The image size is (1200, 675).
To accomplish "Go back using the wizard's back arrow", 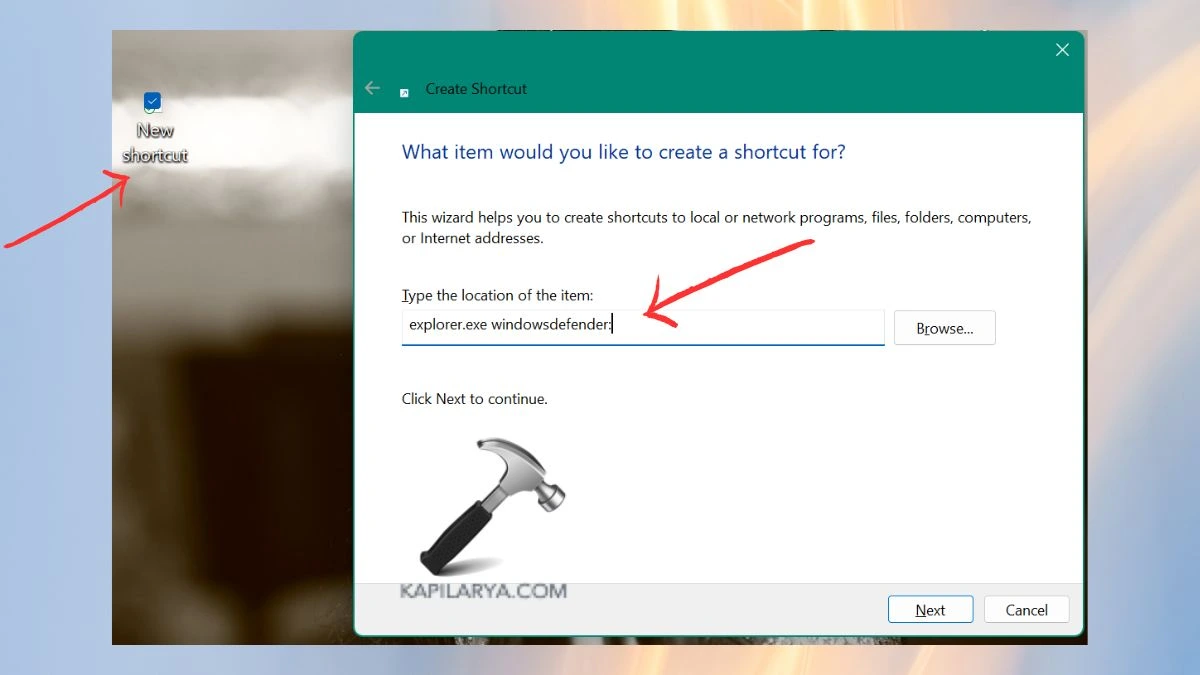I will 372,88.
